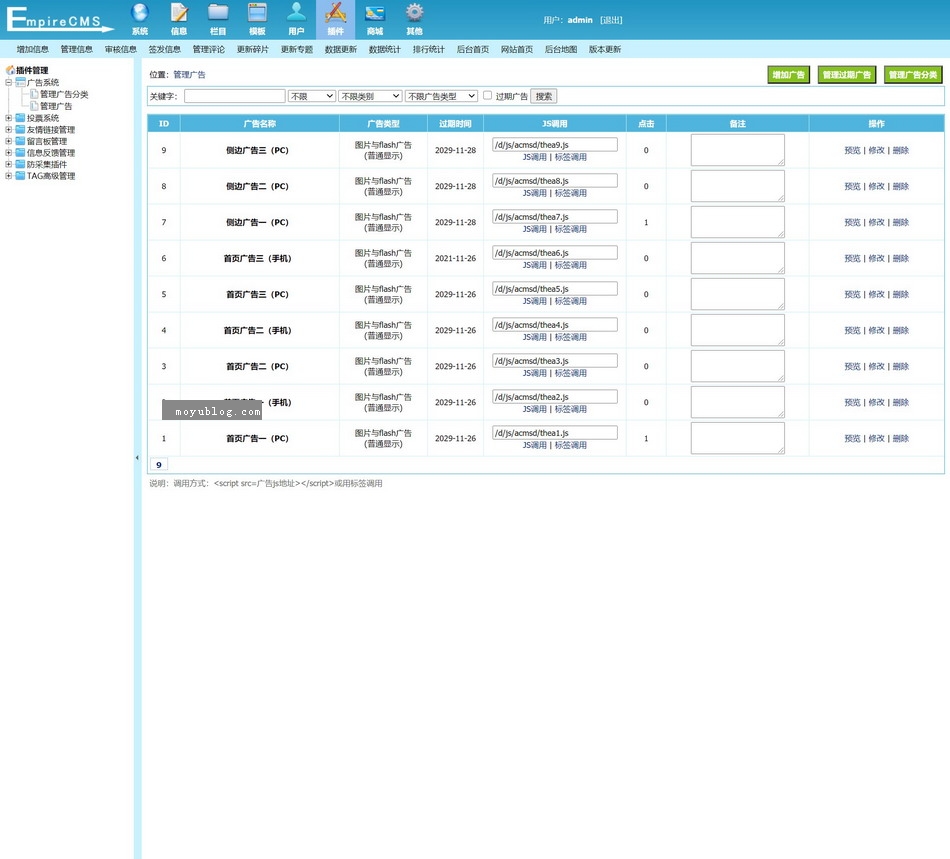Click the 留言板管理 folder icon
The image size is (950, 859).
point(21,141)
